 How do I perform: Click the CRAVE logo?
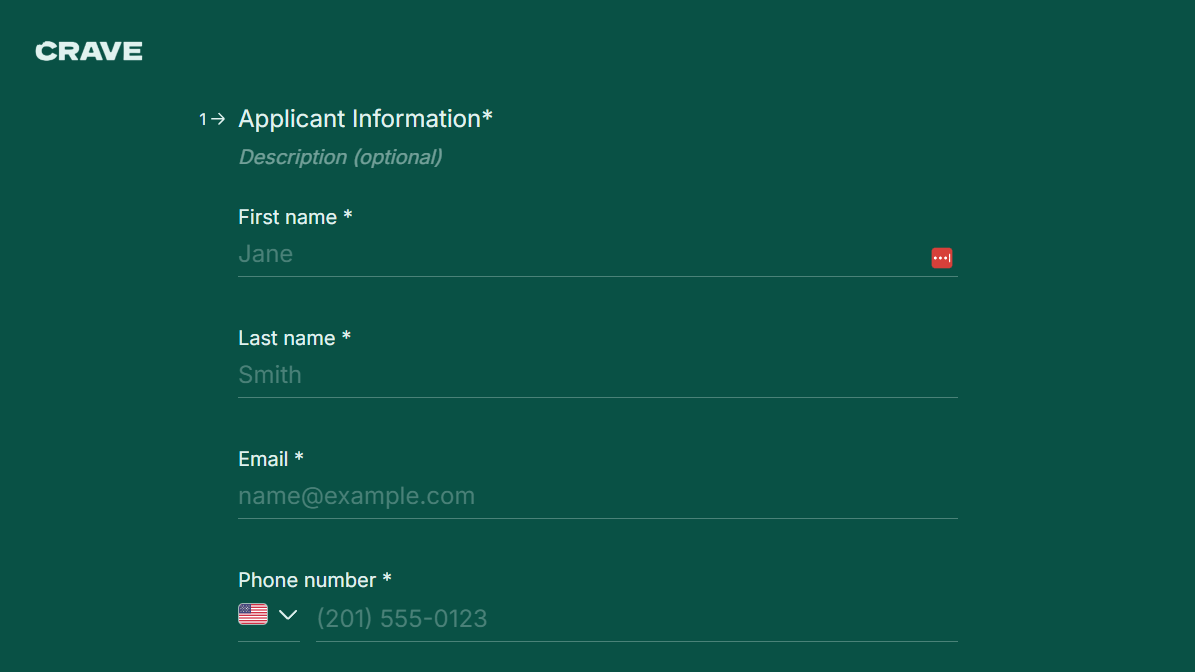(88, 51)
